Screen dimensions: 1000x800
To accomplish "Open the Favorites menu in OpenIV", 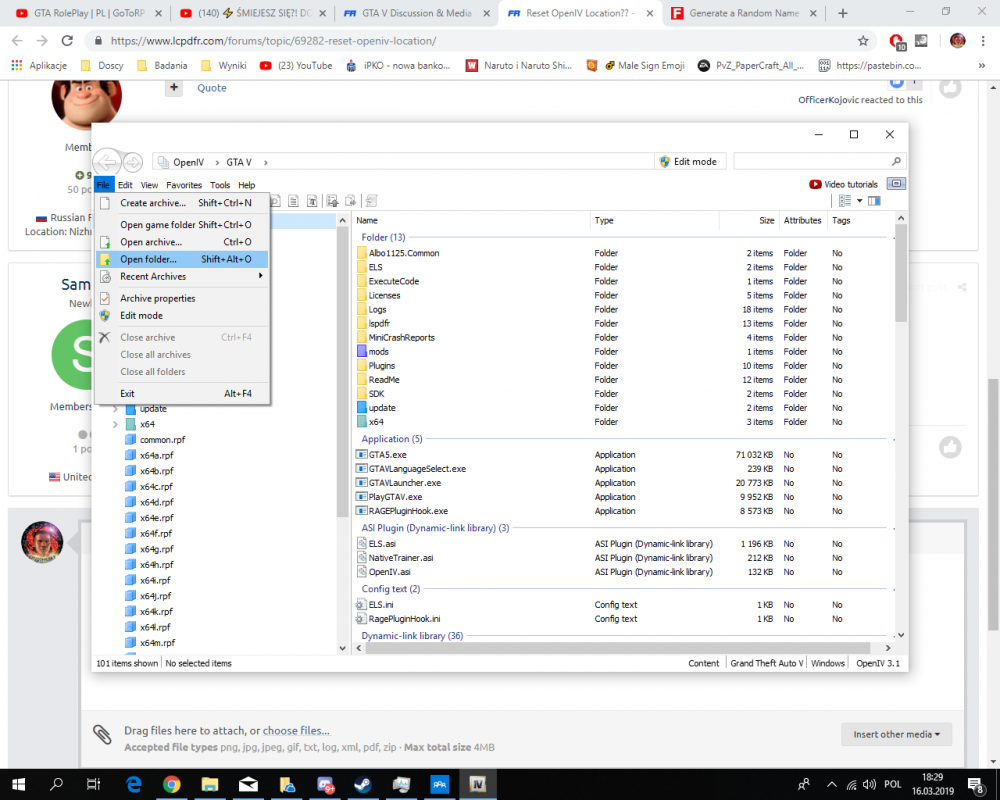I will pos(184,185).
